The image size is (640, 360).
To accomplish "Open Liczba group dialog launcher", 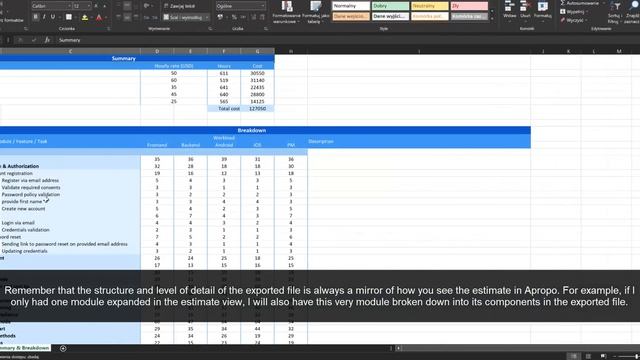I will pos(266,29).
